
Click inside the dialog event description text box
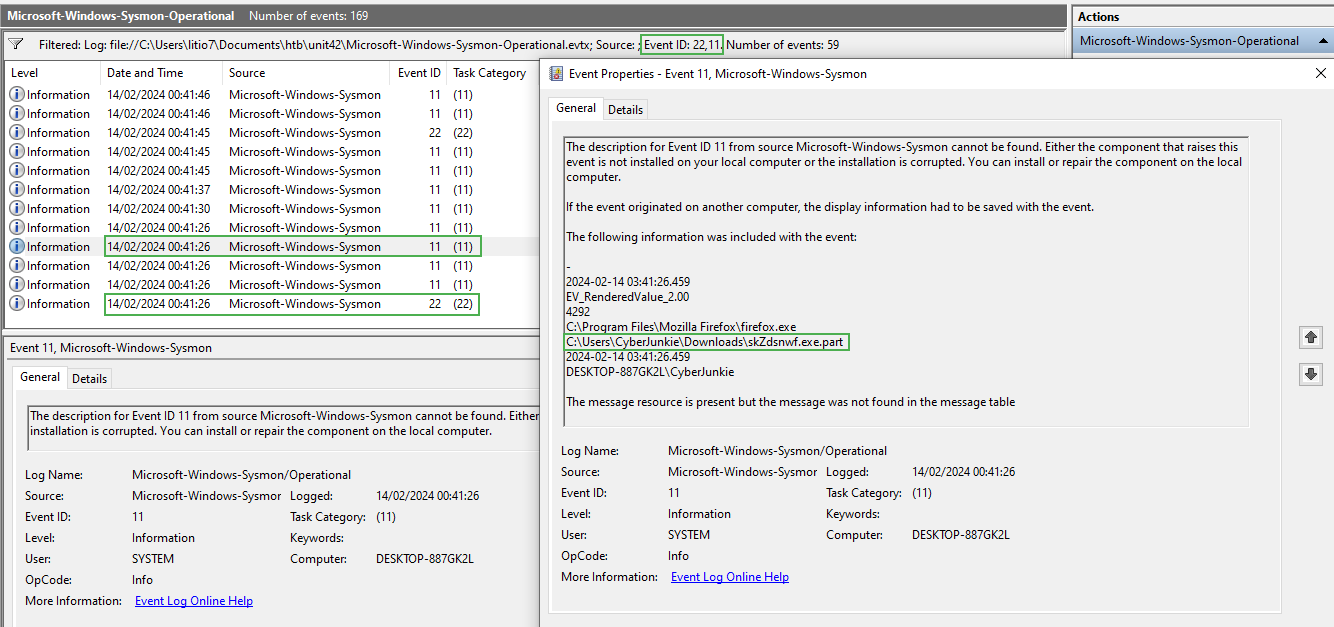(x=906, y=281)
